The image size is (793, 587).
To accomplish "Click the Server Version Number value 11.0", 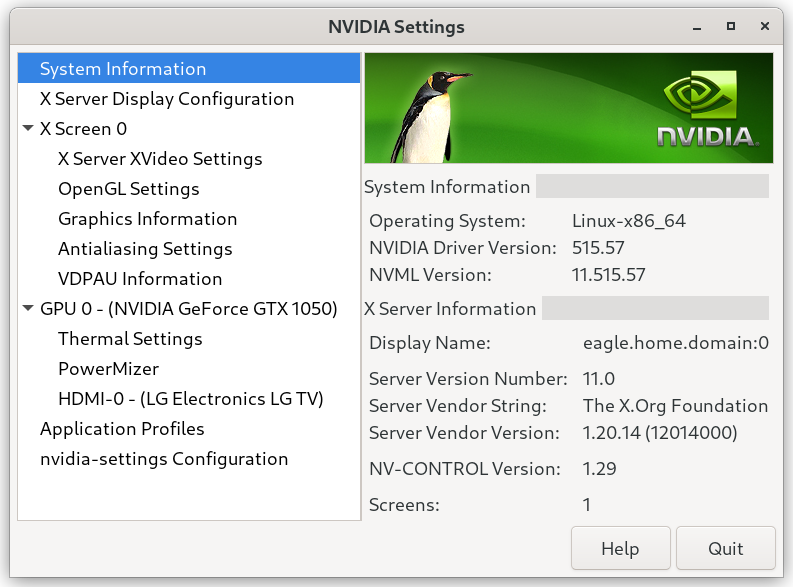I will click(599, 379).
